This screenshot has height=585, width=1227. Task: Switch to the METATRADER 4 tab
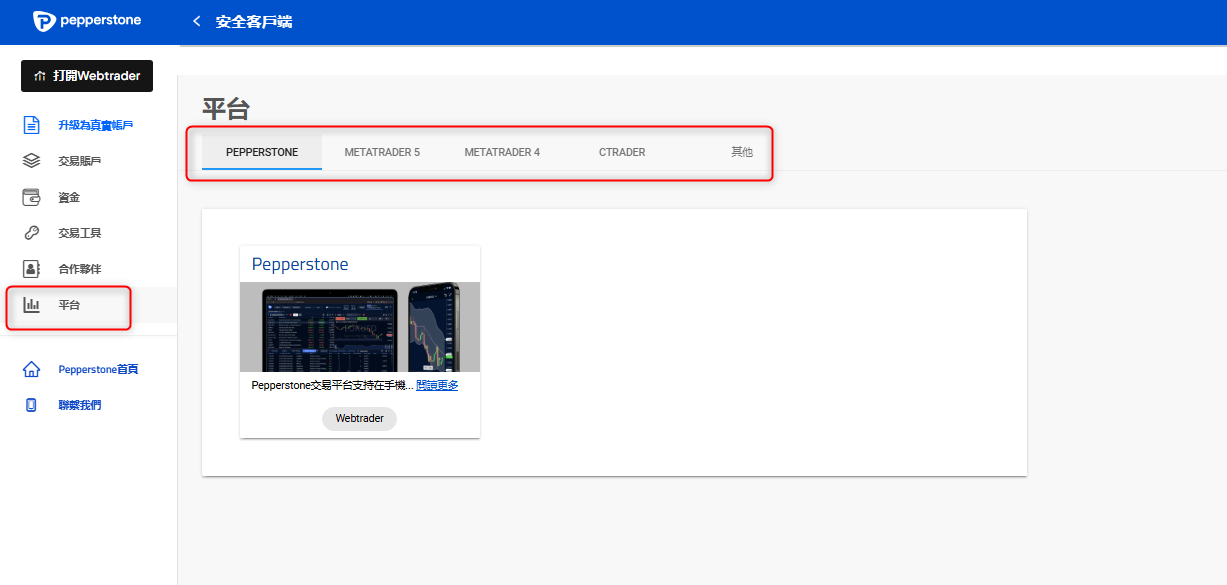pyautogui.click(x=502, y=153)
